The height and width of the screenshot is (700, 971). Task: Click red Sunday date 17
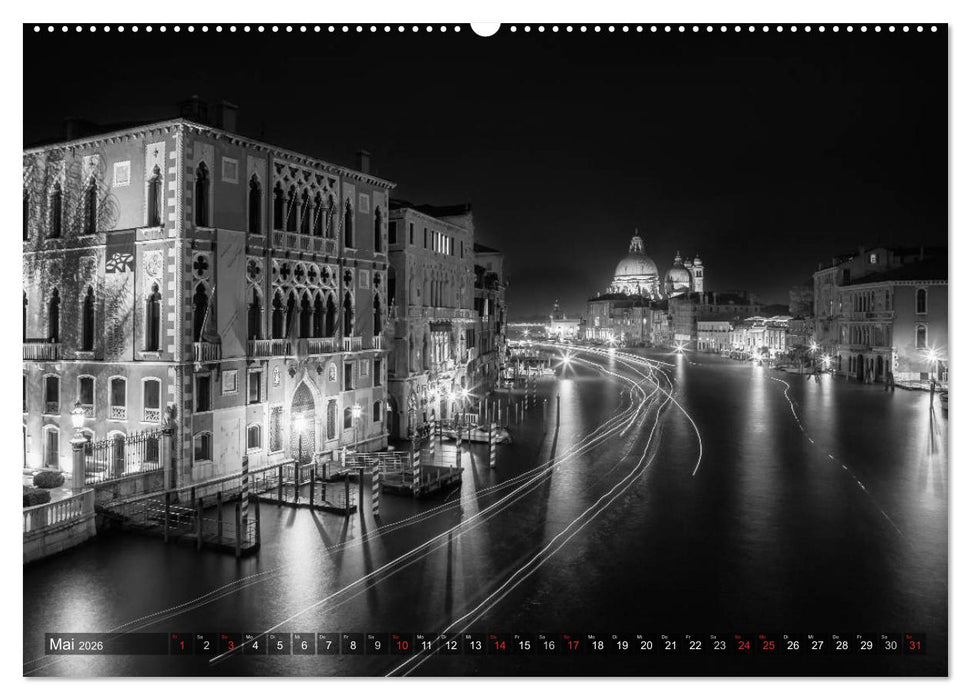point(573,645)
